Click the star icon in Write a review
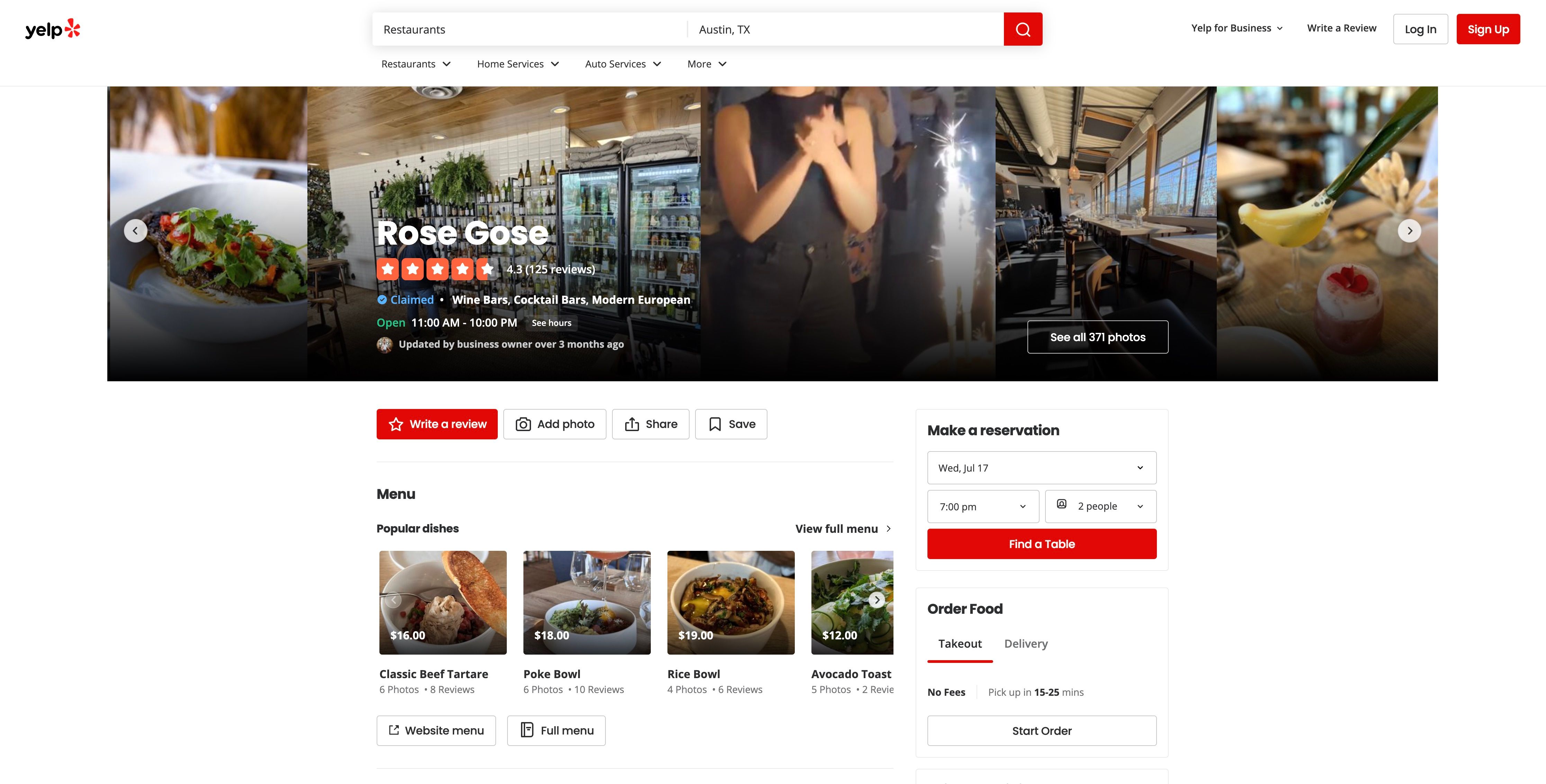This screenshot has height=784, width=1546. [x=396, y=423]
